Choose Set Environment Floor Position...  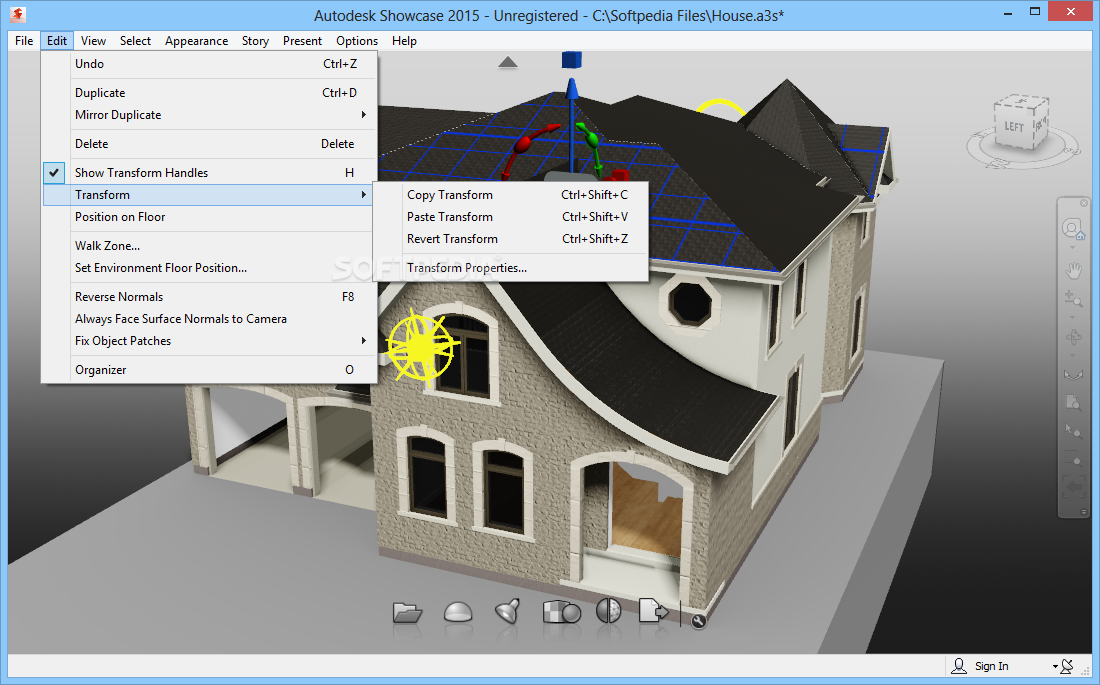coord(210,268)
